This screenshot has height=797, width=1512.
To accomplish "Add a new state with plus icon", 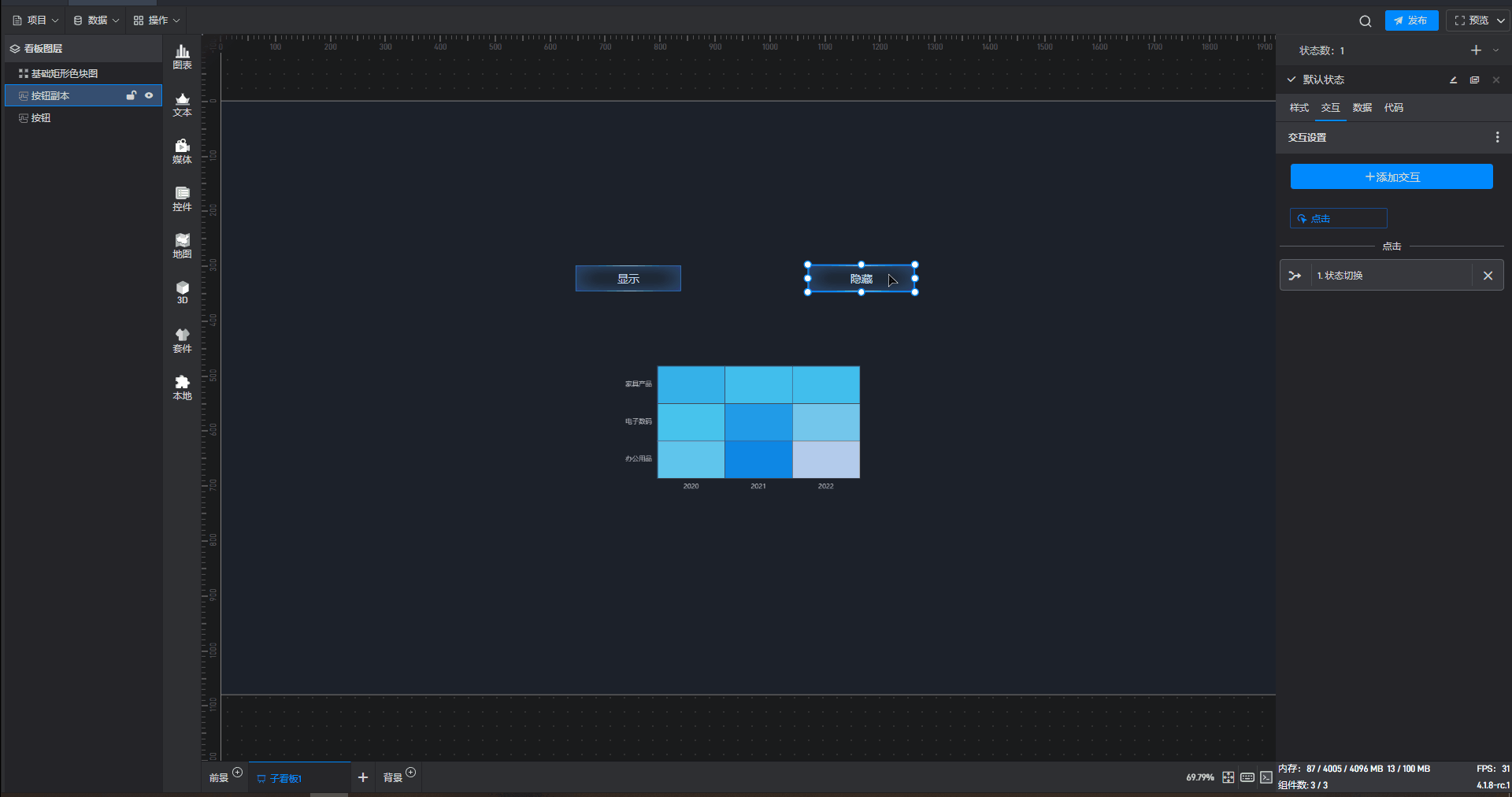I will pos(1475,50).
